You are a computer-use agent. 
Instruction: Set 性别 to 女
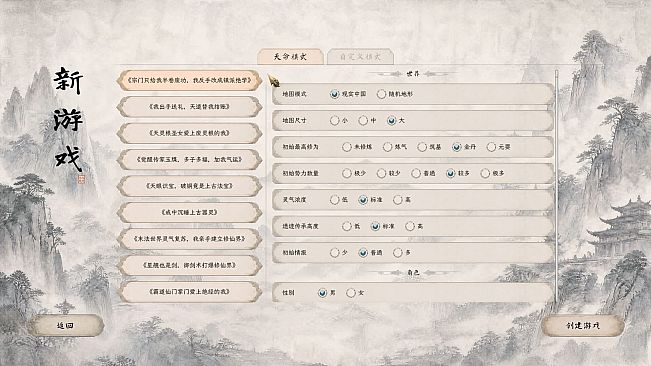[x=351, y=293]
